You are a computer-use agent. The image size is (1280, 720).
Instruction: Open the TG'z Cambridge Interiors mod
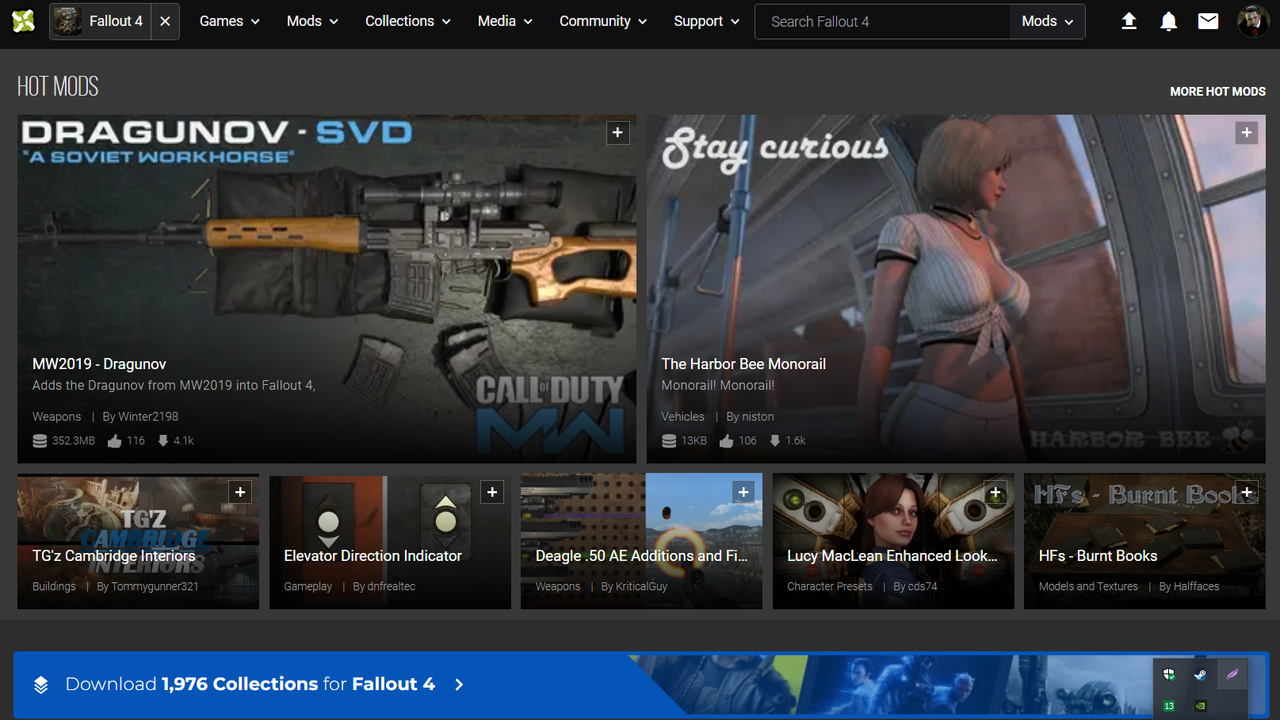[x=114, y=556]
